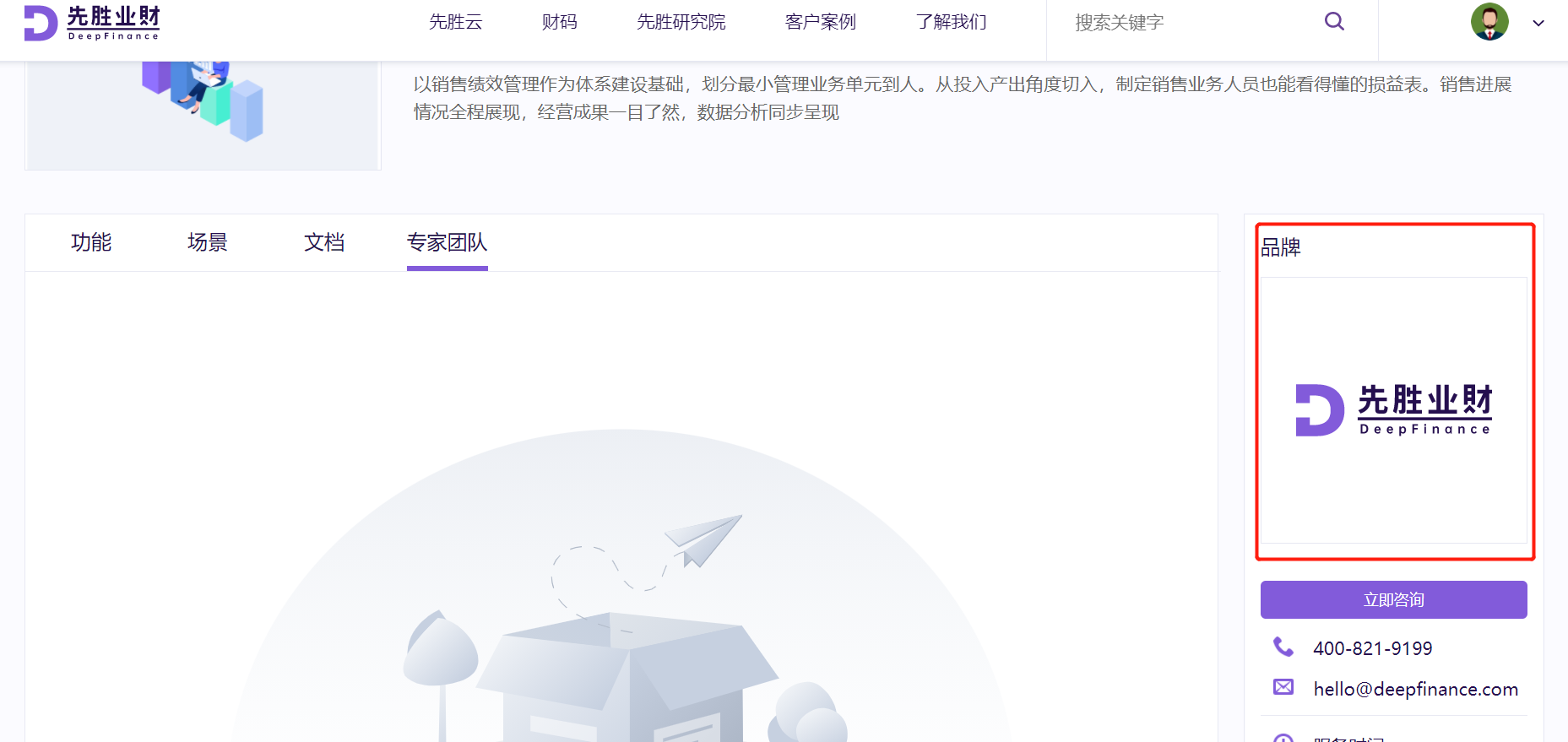Open the 财码 menu item

coord(560,22)
